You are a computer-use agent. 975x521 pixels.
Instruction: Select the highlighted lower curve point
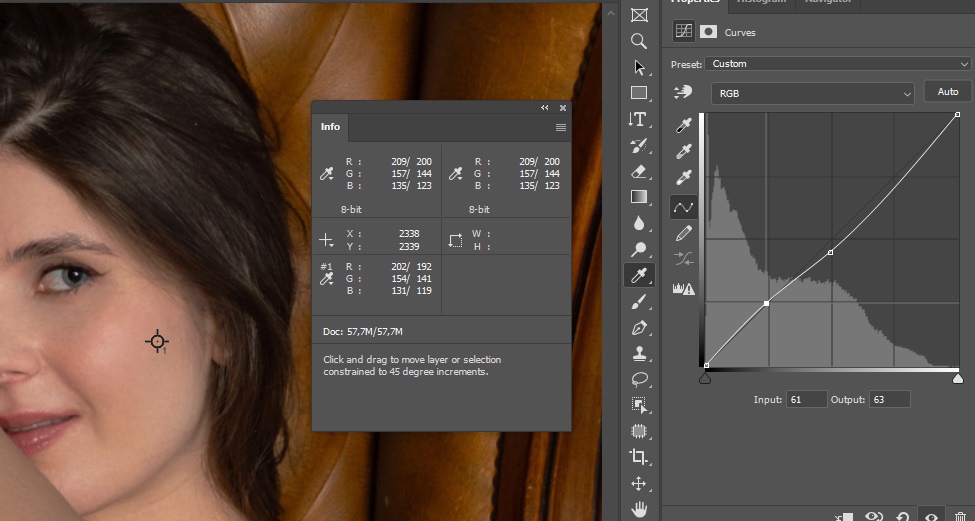tap(766, 303)
